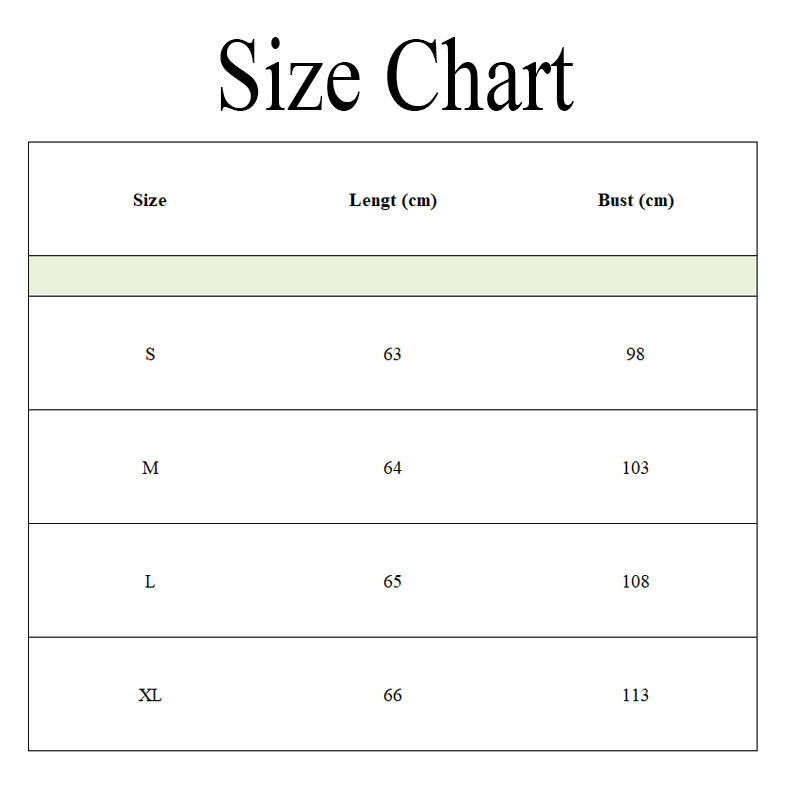Click the length value 63
Screen dimensions: 800x800
click(392, 354)
